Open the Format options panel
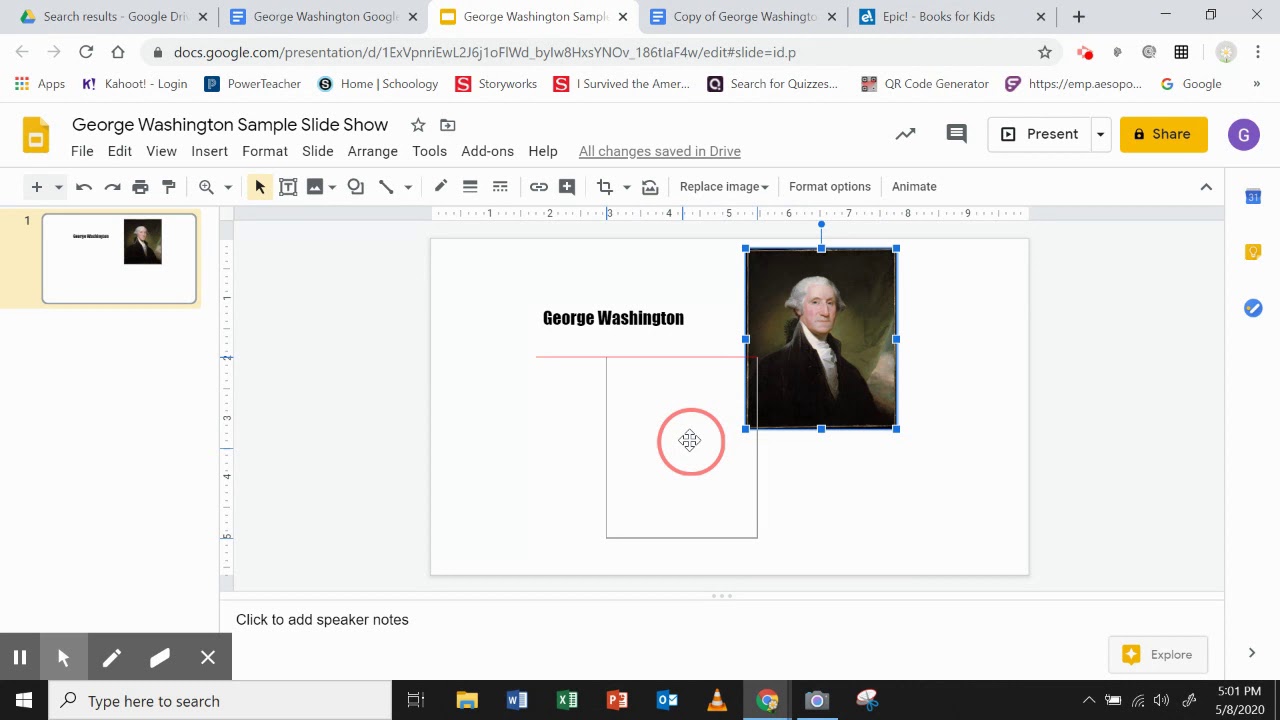Viewport: 1280px width, 720px height. pos(830,187)
